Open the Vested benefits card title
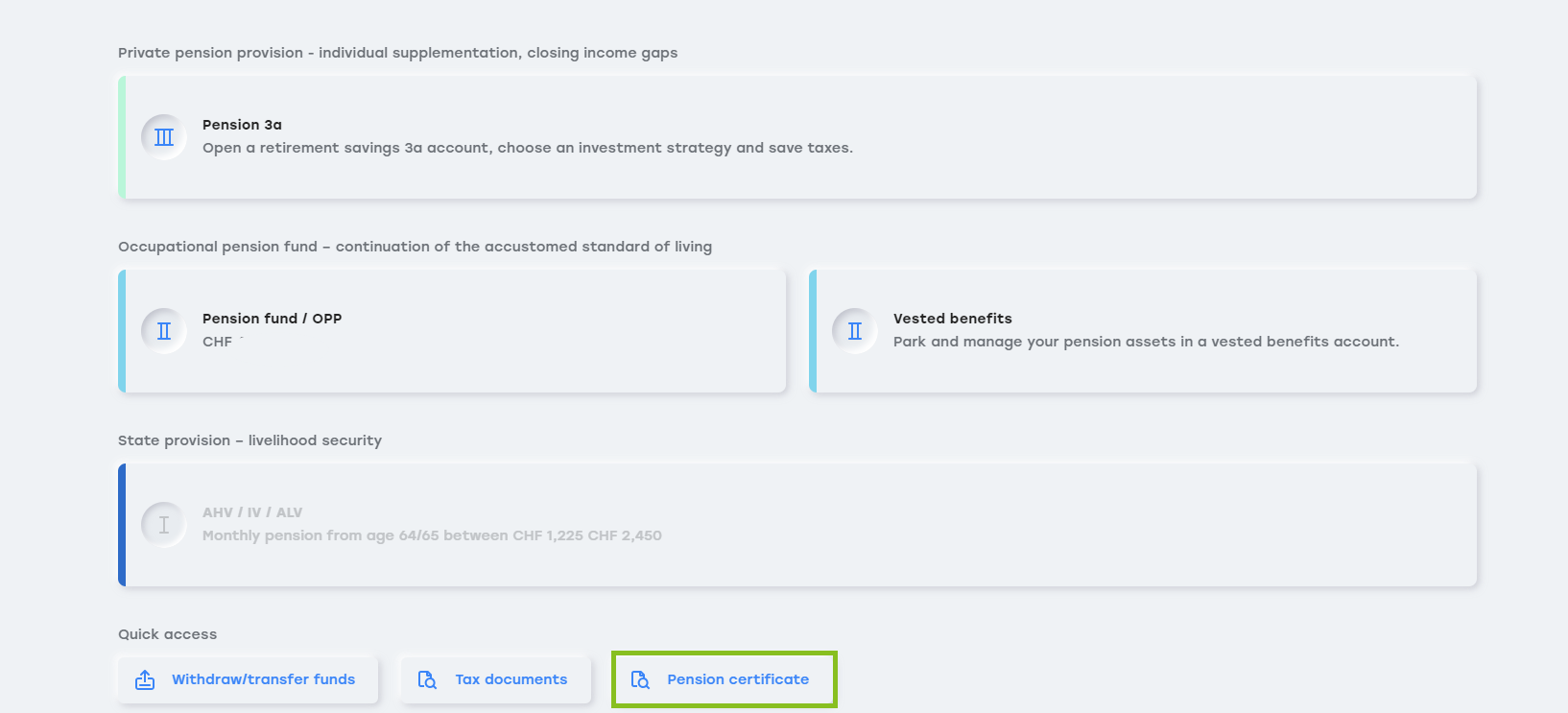This screenshot has width=1568, height=713. click(x=952, y=319)
